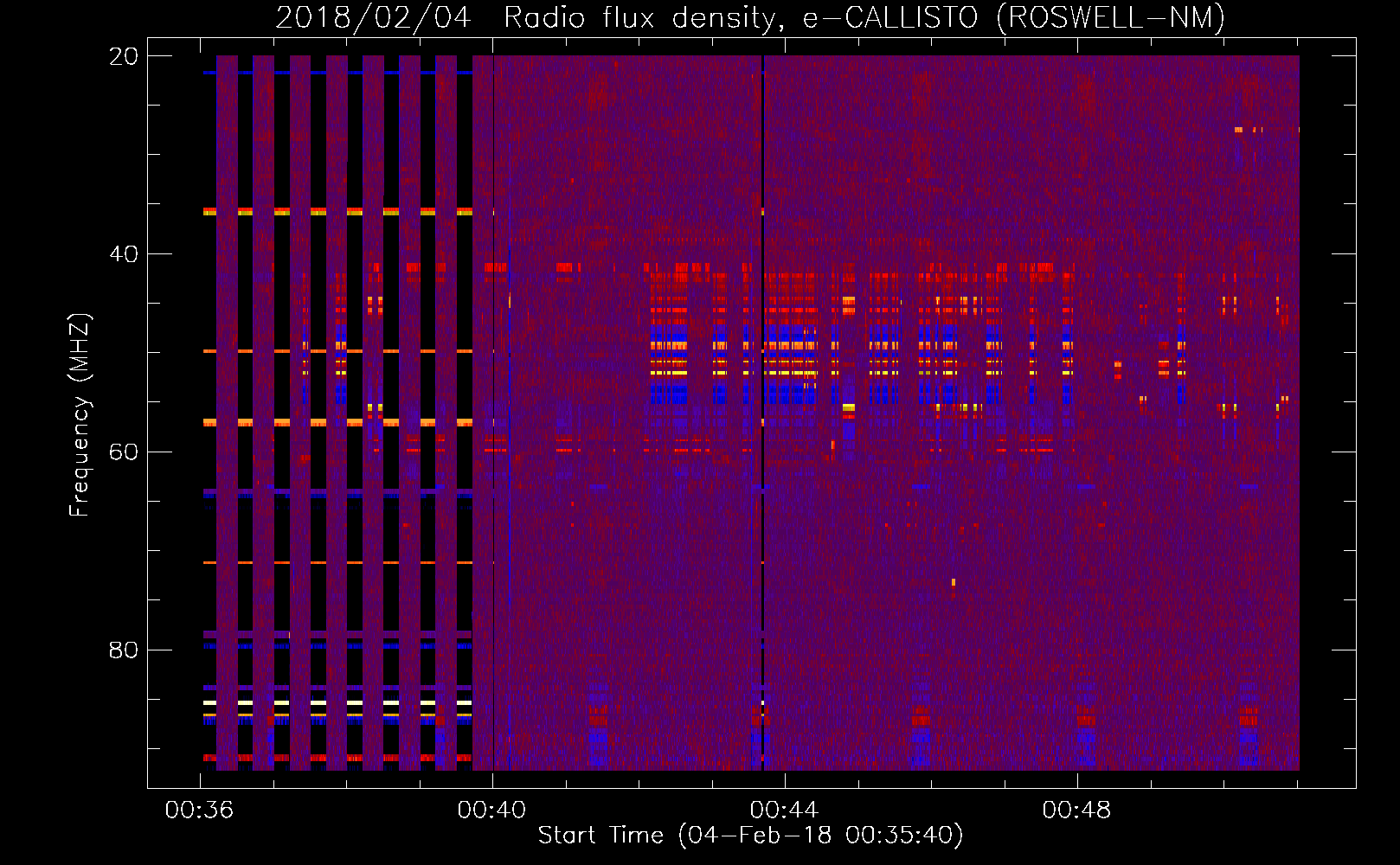Screen dimensions: 1400x865
Task: Click the frequency tick label '40'
Action: (124, 254)
